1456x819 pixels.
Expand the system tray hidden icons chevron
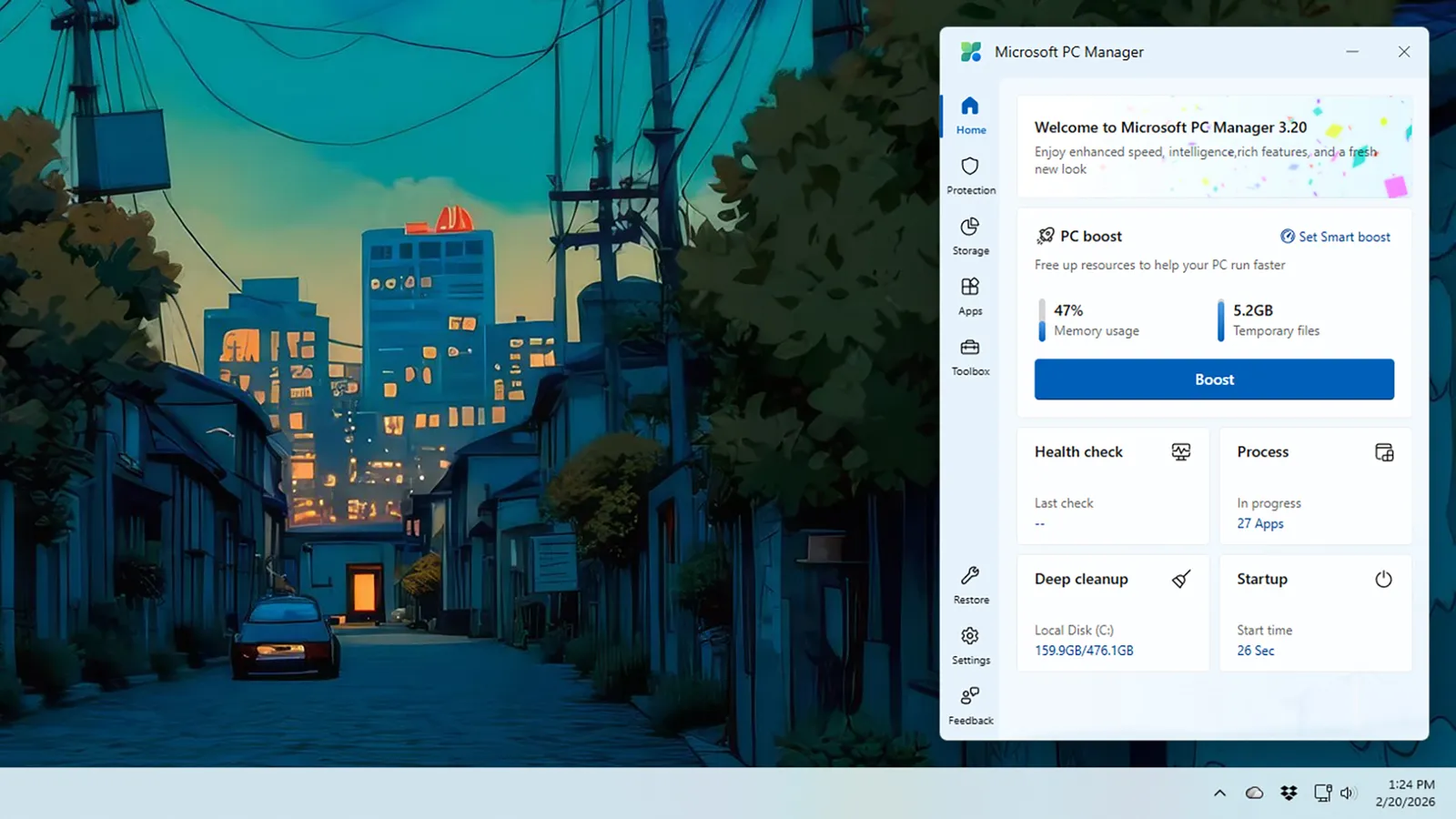(1219, 794)
